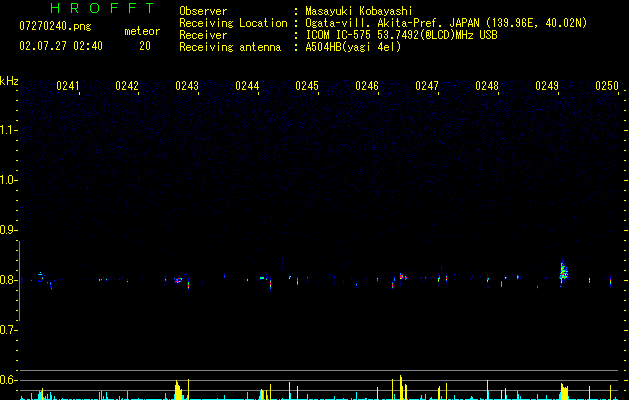629x400 pixels.
Task: Click the 0250 time marker
Action: click(607, 86)
